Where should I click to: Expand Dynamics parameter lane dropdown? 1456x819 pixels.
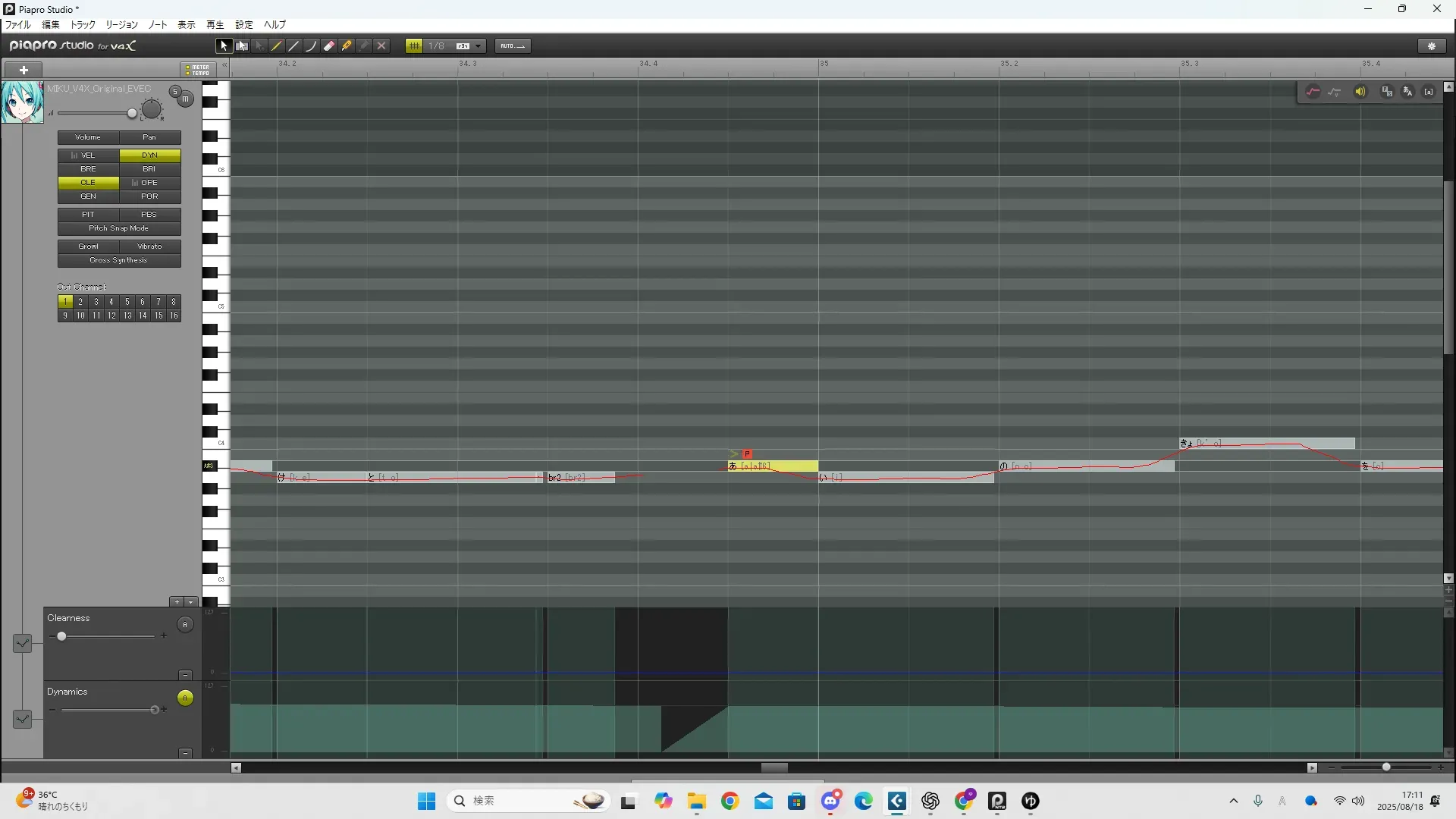[x=22, y=718]
